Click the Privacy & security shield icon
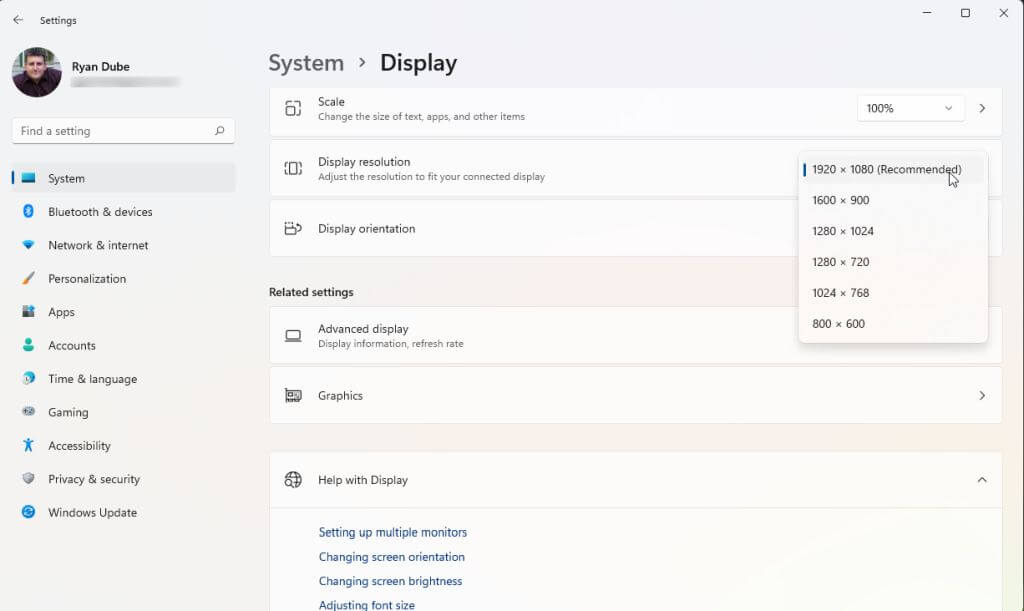The width and height of the screenshot is (1024, 611). pos(28,479)
